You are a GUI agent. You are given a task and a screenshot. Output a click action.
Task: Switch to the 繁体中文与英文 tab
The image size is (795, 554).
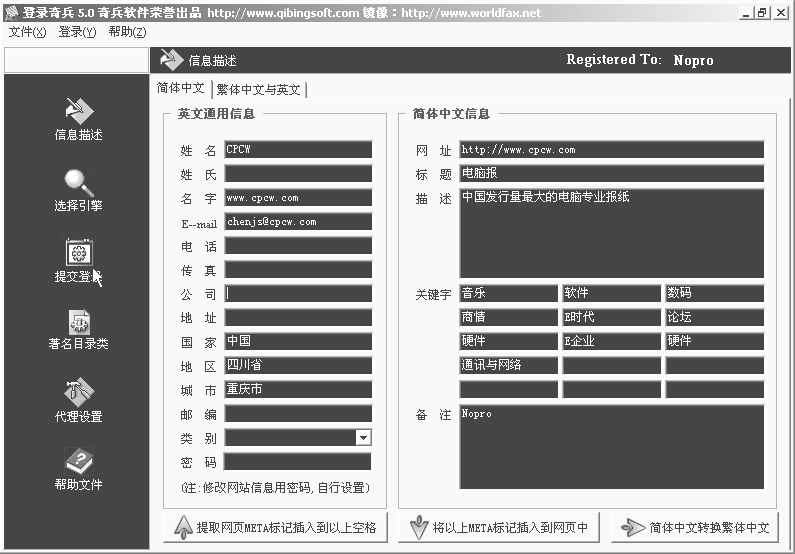tap(259, 90)
